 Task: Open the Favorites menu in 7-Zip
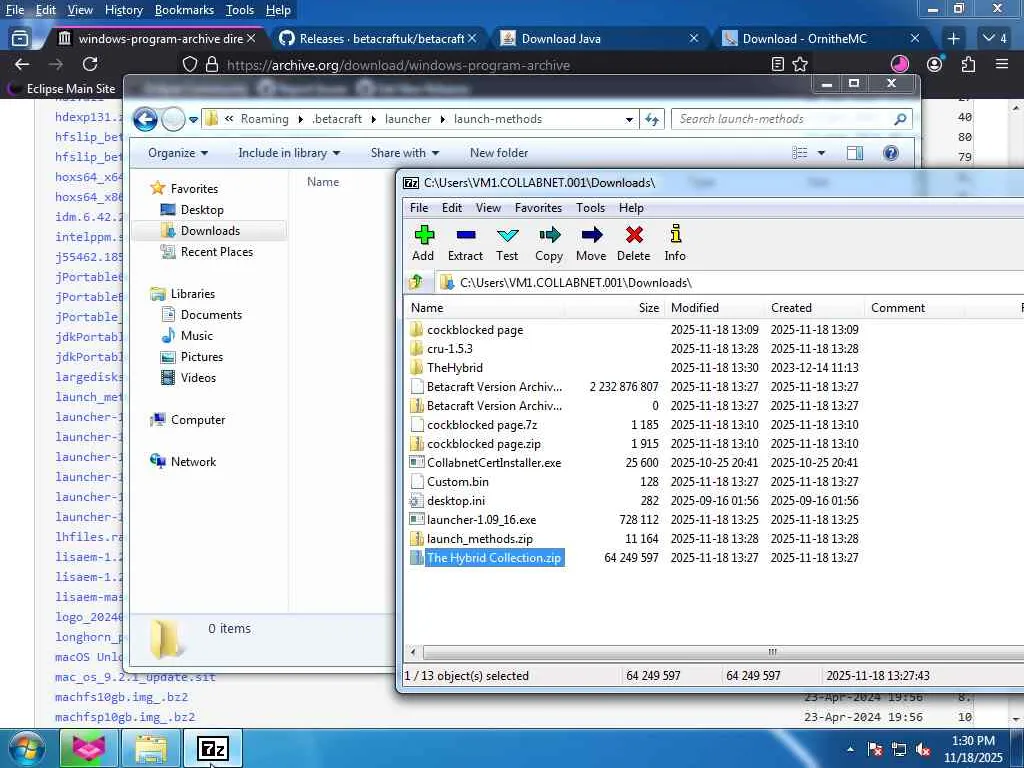pos(538,208)
